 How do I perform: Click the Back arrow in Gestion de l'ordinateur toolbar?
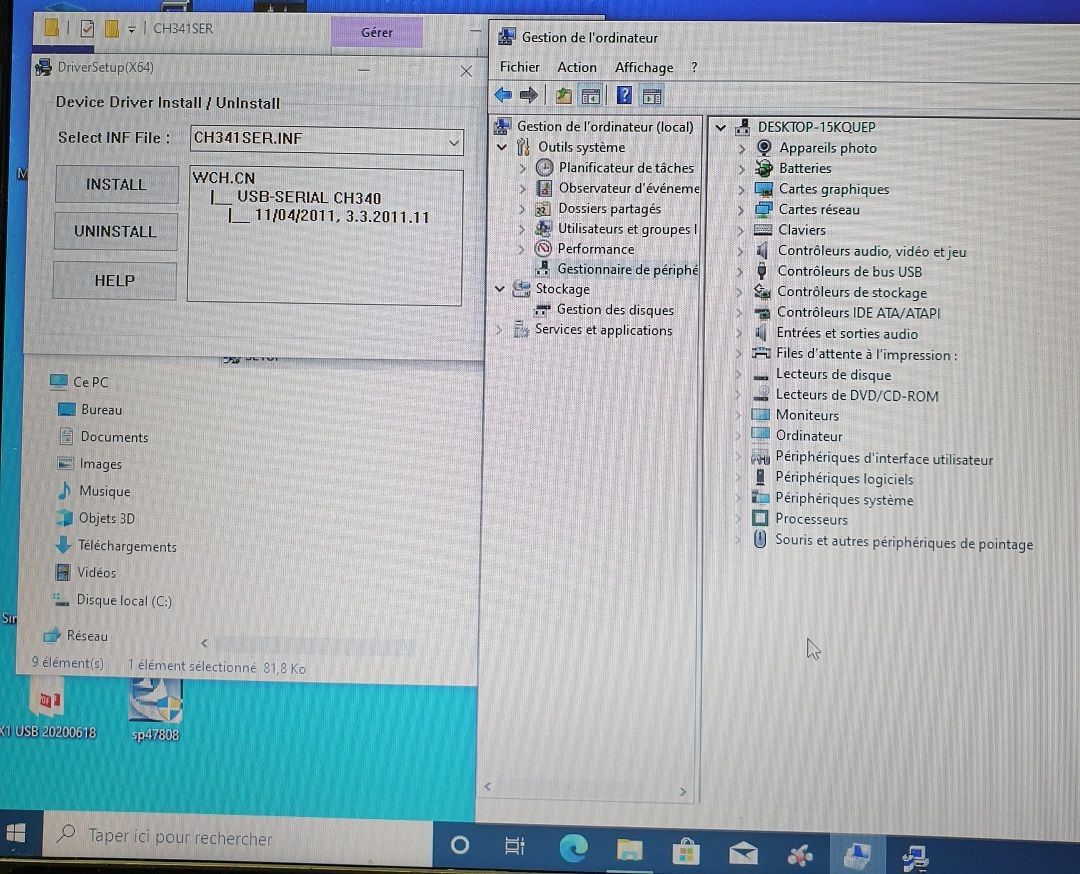pyautogui.click(x=503, y=95)
